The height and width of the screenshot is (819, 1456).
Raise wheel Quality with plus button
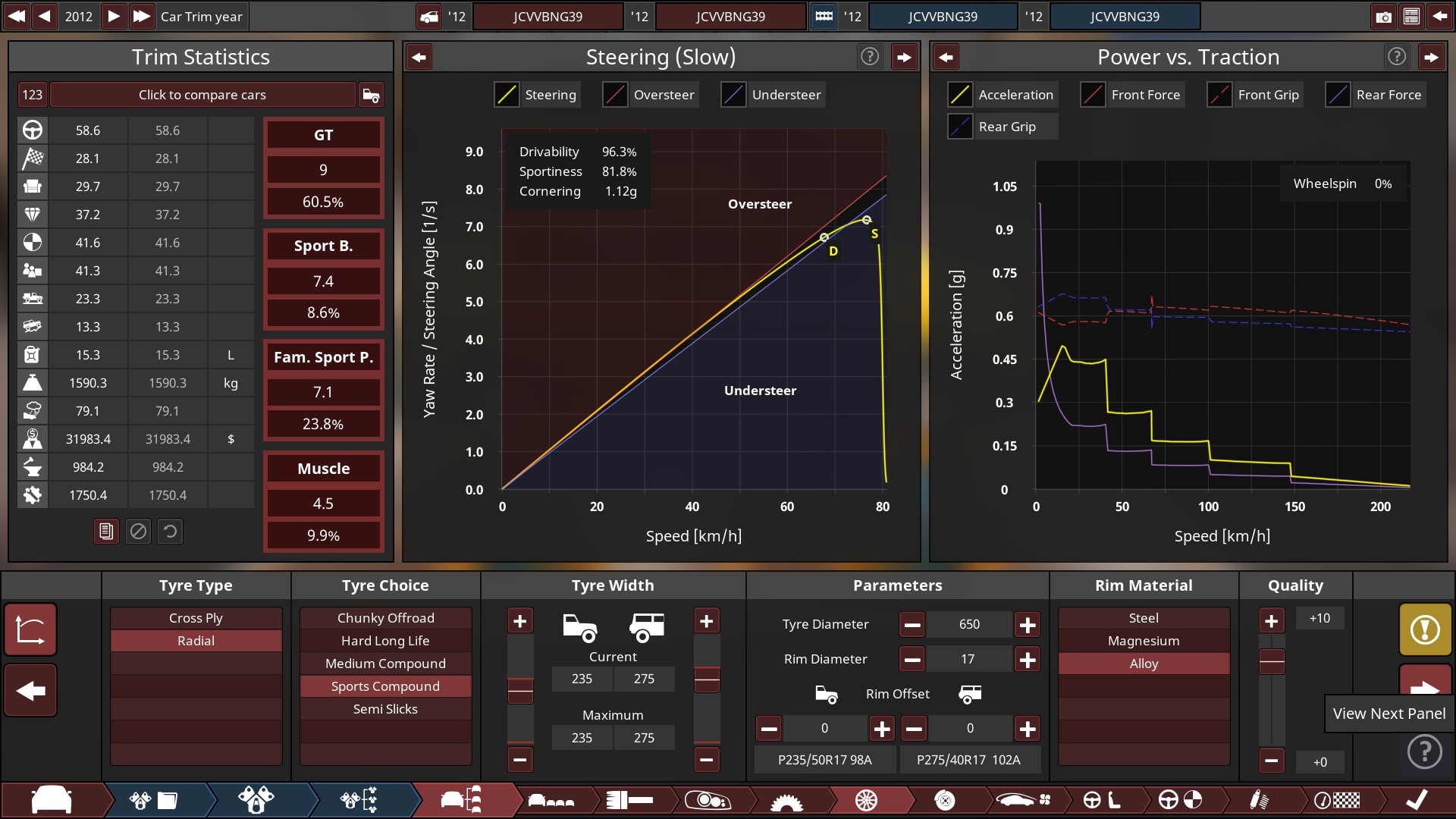coord(1272,621)
